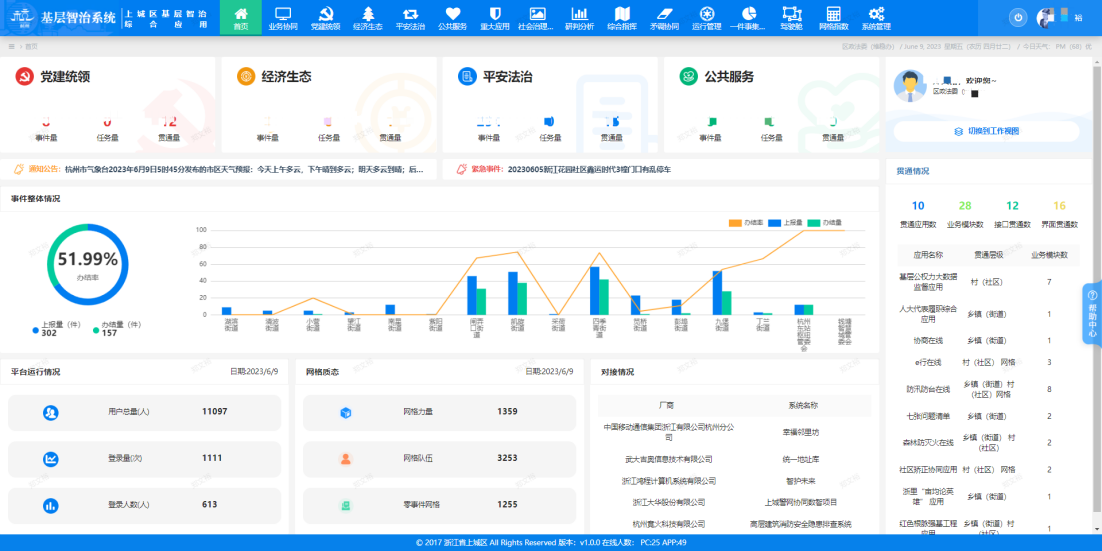Click the 切换到工作视图 button
Screen dimensions: 1102x551
[987, 131]
